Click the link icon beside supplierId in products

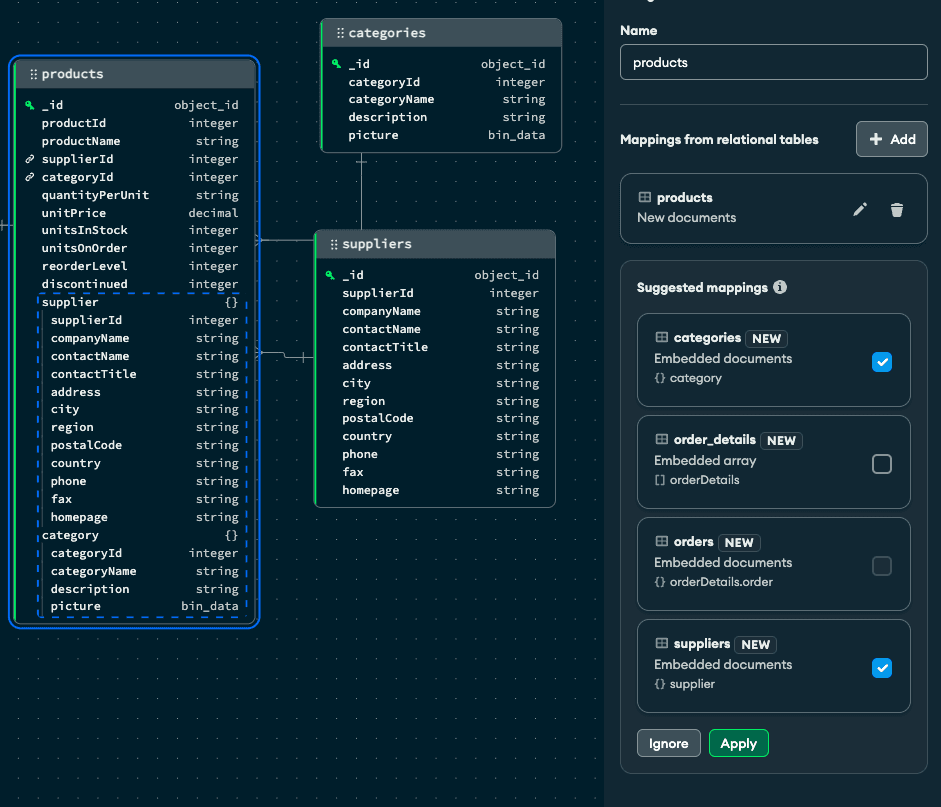tap(30, 159)
